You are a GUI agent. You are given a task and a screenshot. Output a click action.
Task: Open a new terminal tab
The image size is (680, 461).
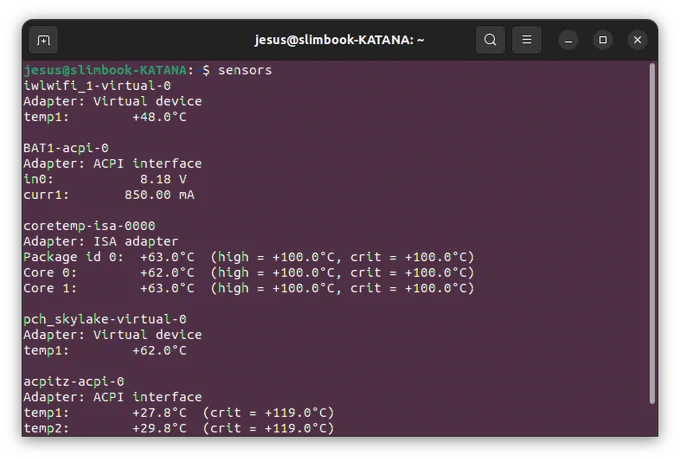pyautogui.click(x=43, y=40)
